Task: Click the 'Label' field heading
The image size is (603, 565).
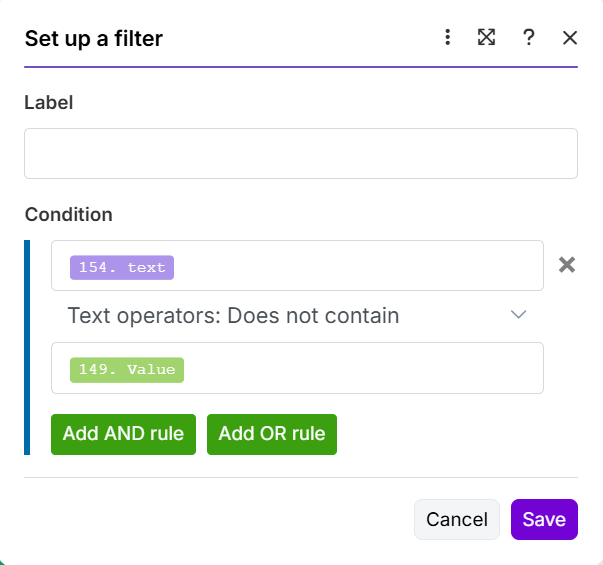Action: pyautogui.click(x=49, y=102)
